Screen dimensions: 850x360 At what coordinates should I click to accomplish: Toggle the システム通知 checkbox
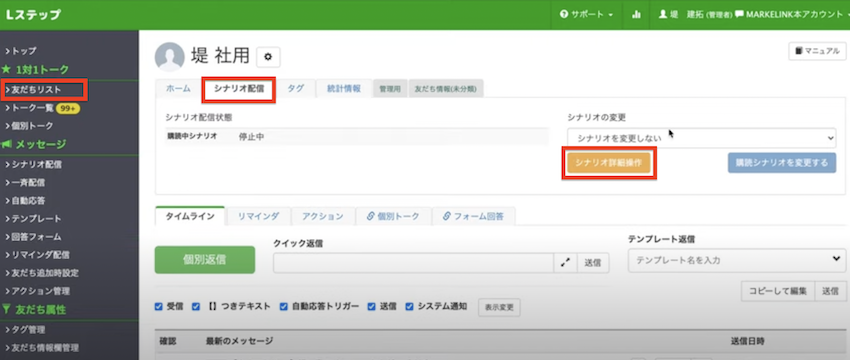point(410,306)
